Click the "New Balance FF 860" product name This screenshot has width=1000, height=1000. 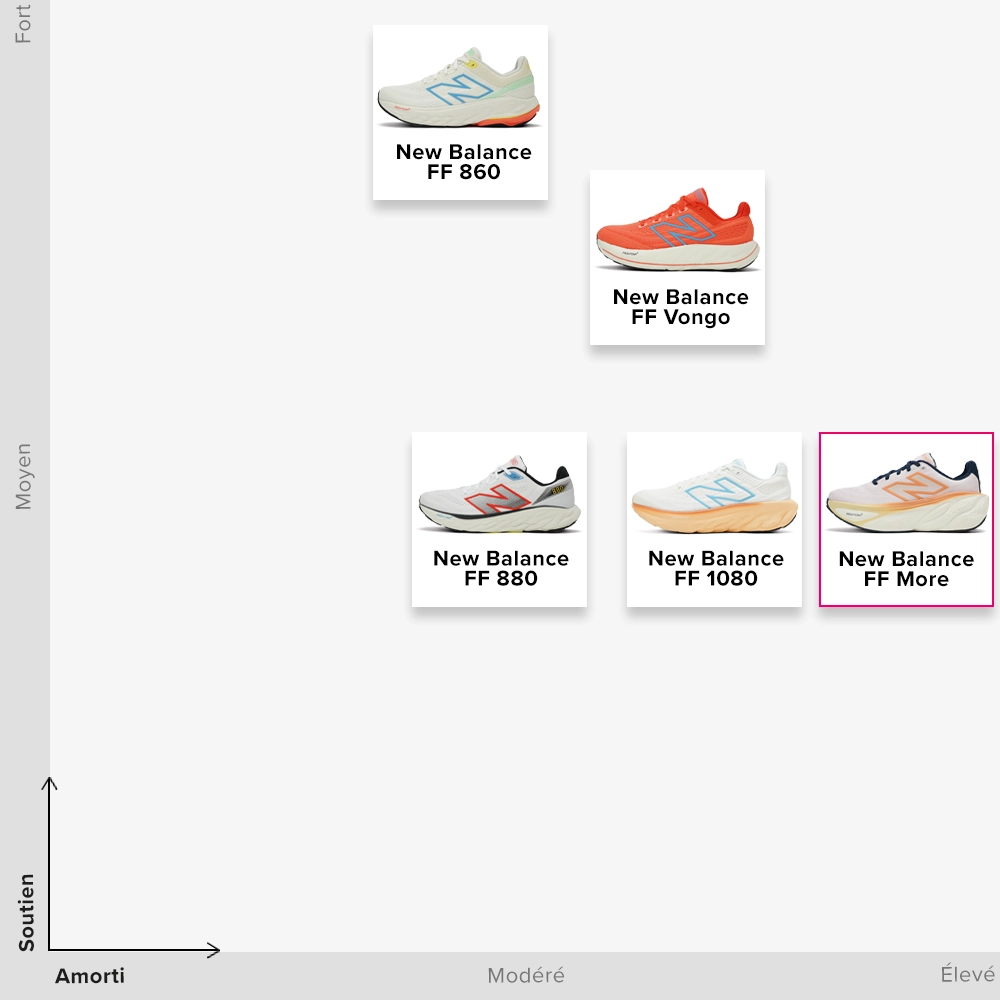tap(463, 162)
